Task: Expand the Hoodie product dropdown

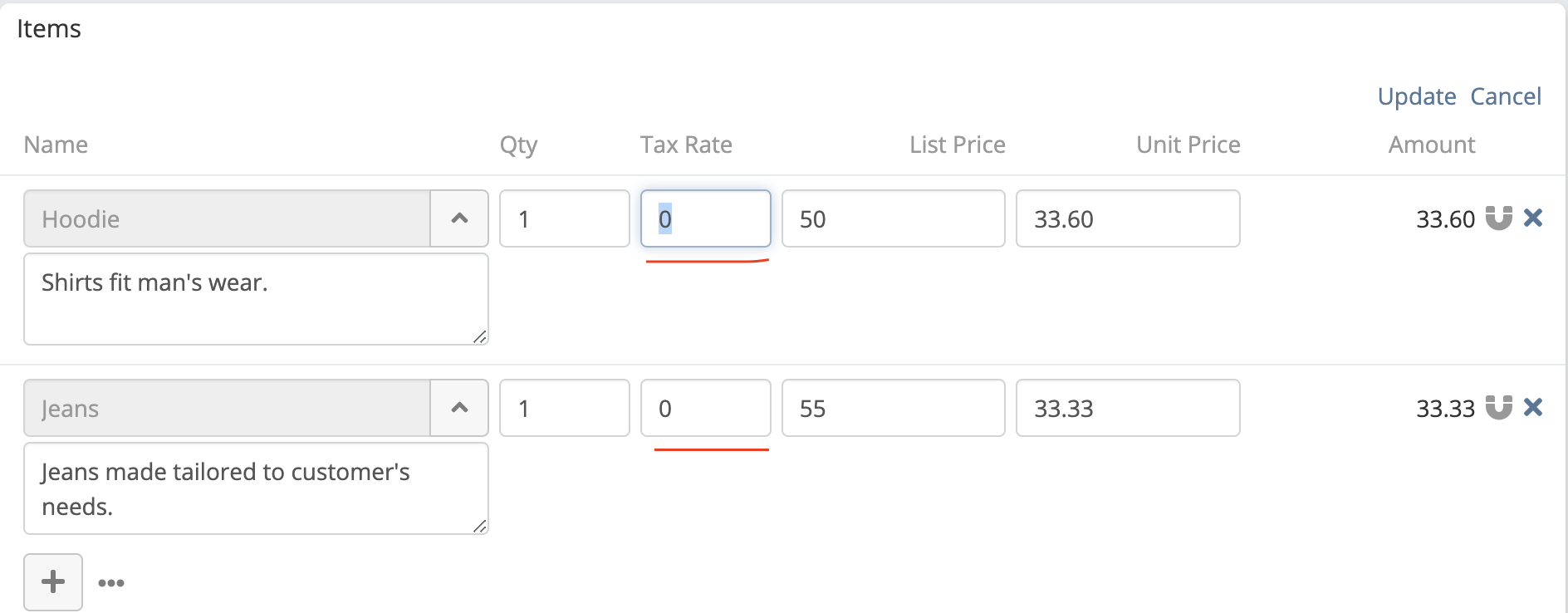Action: tap(459, 218)
